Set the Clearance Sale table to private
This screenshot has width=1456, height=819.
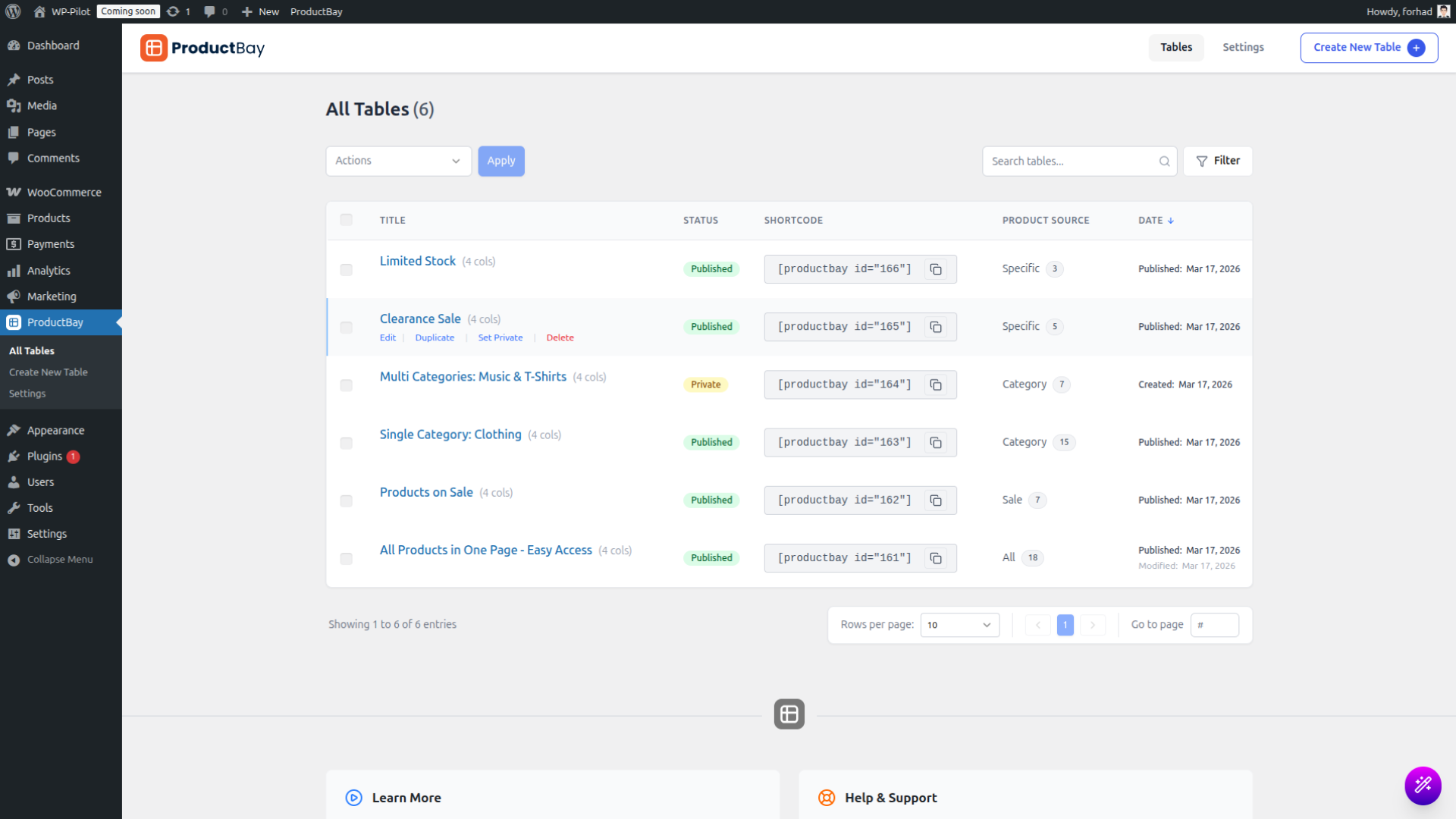(500, 337)
